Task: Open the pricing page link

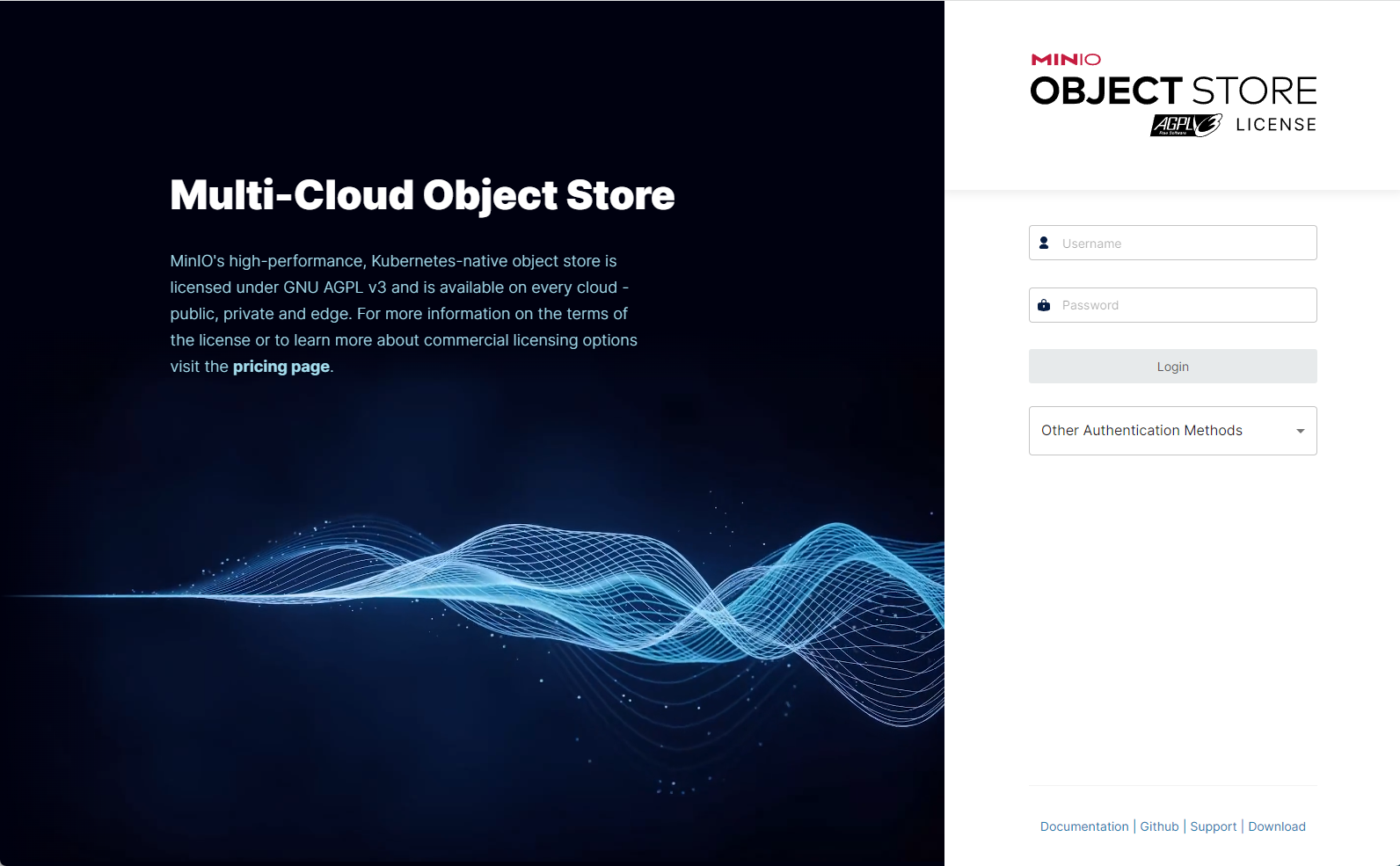Action: [x=281, y=367]
